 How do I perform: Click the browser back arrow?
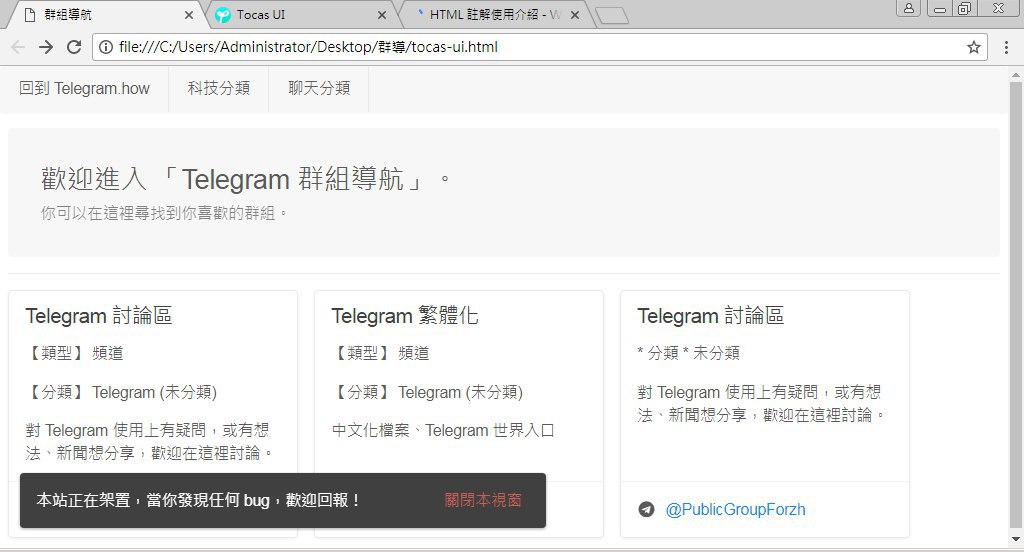tap(18, 47)
